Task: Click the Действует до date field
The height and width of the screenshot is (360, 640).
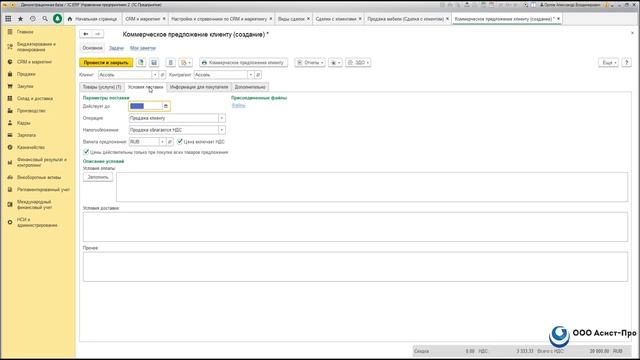Action: [x=146, y=106]
